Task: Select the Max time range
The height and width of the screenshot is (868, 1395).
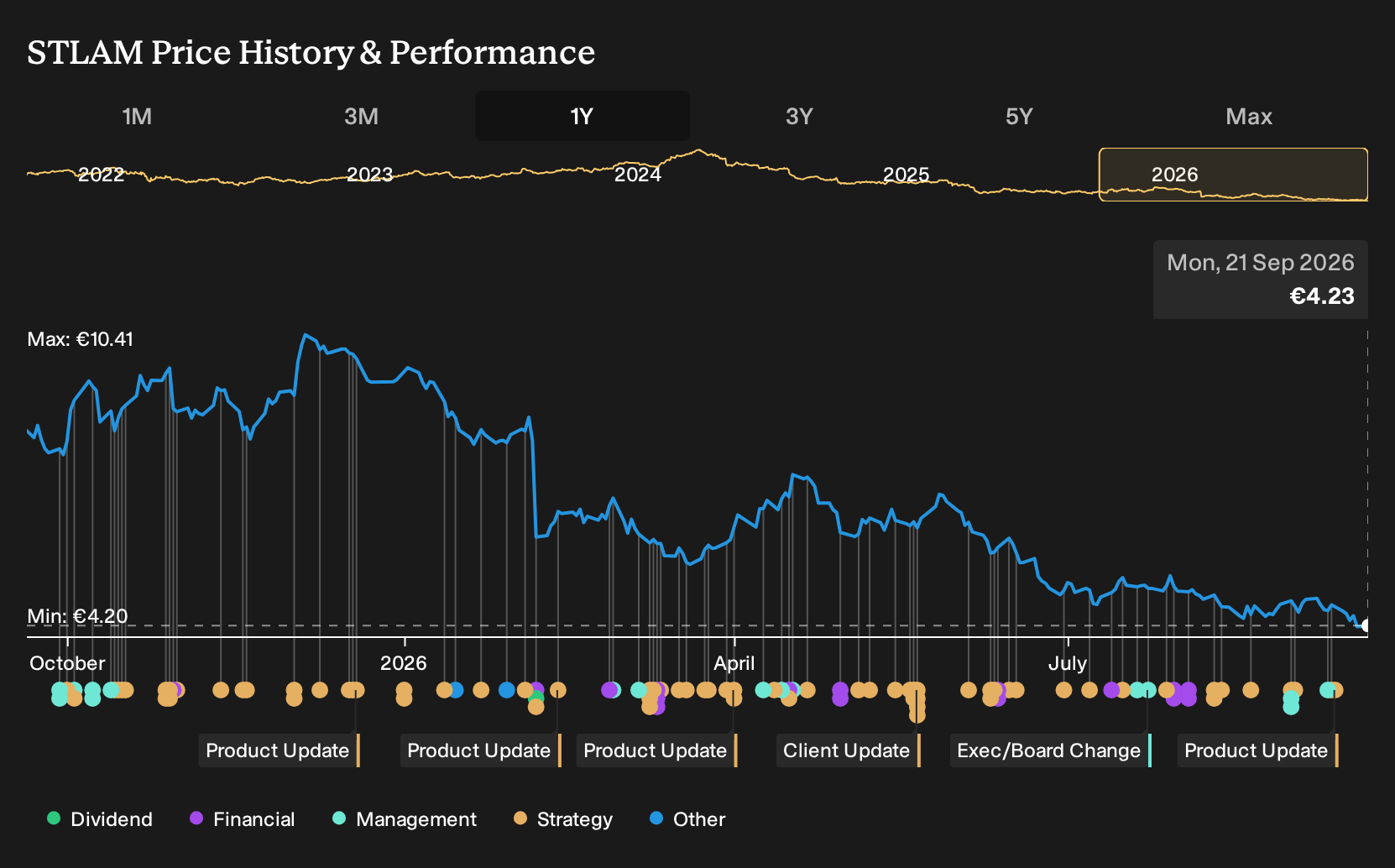Action: tap(1249, 116)
